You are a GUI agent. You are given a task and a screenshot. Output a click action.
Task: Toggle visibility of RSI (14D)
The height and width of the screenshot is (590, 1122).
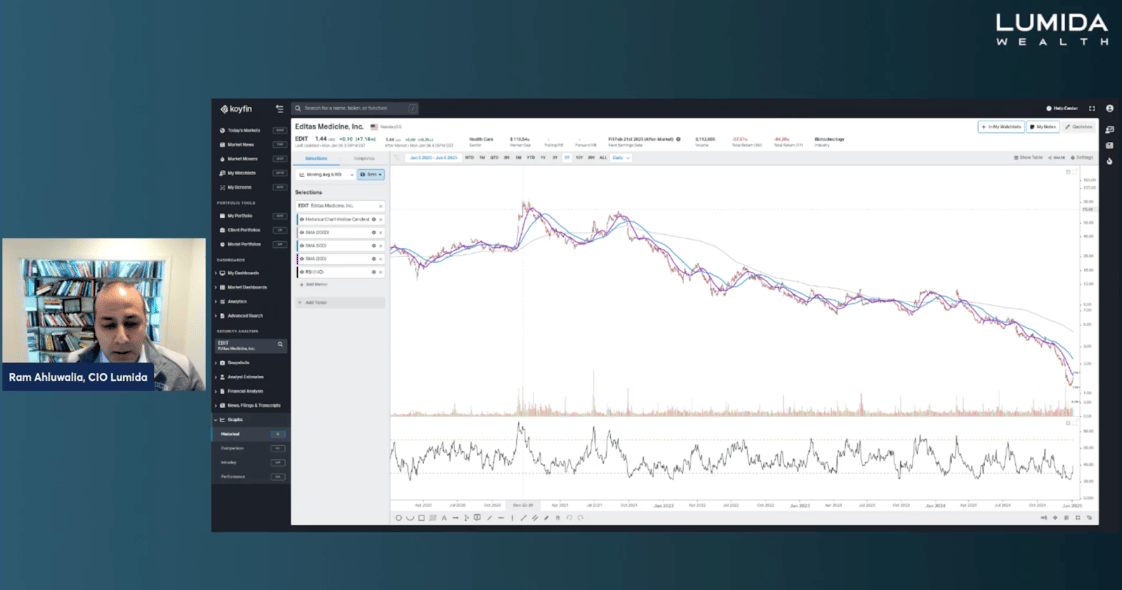302,272
